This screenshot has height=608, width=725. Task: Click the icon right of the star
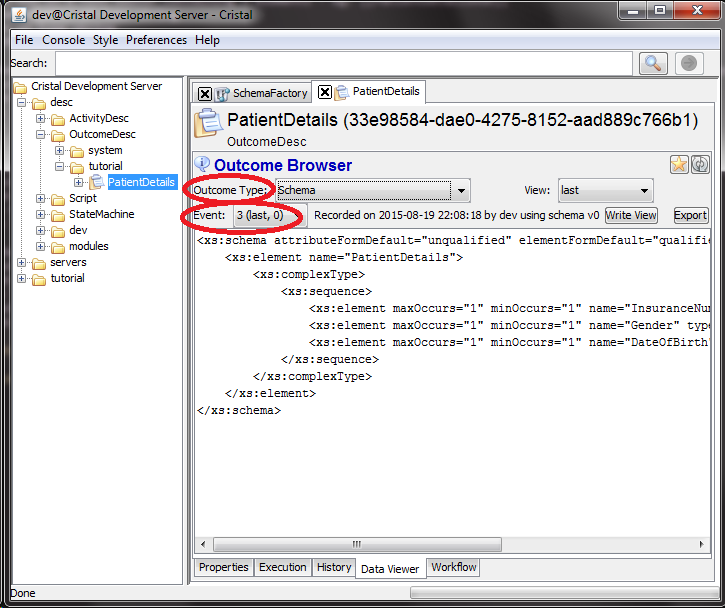(x=700, y=165)
